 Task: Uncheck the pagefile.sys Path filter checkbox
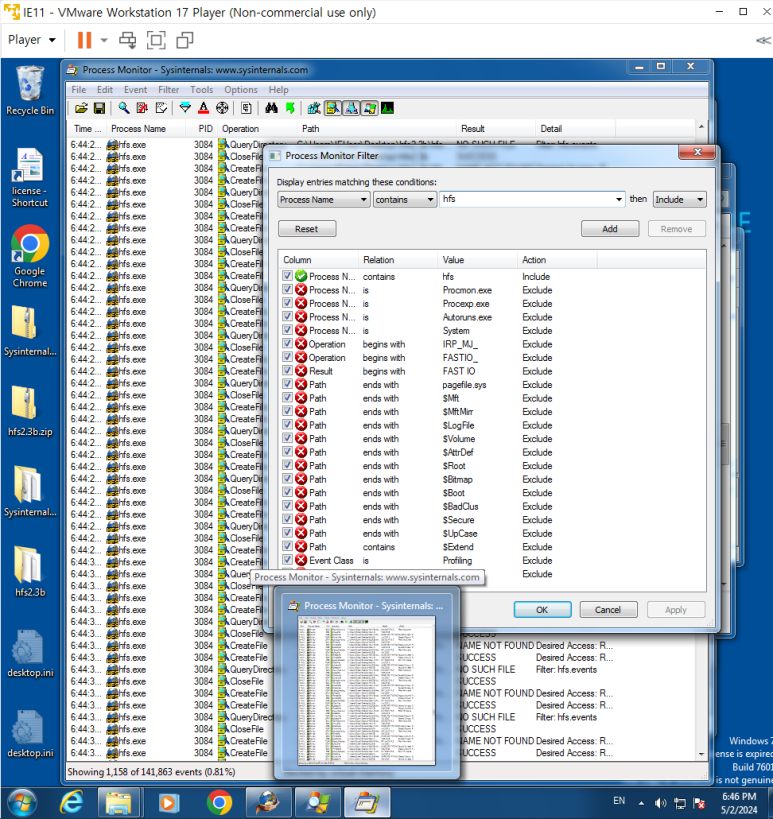[x=287, y=384]
